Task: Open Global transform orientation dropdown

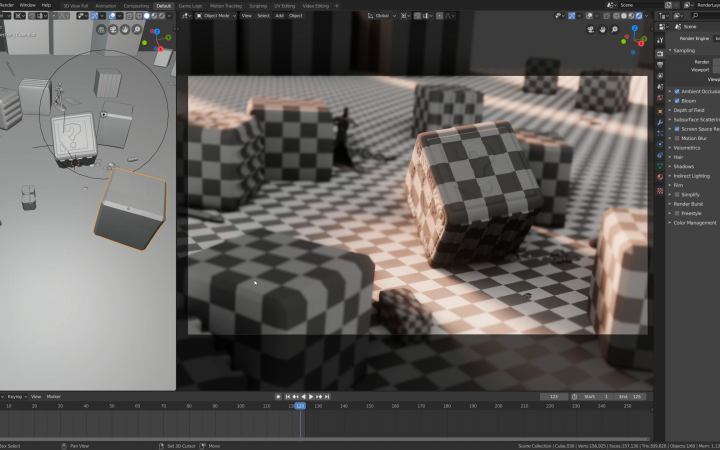Action: 381,16
